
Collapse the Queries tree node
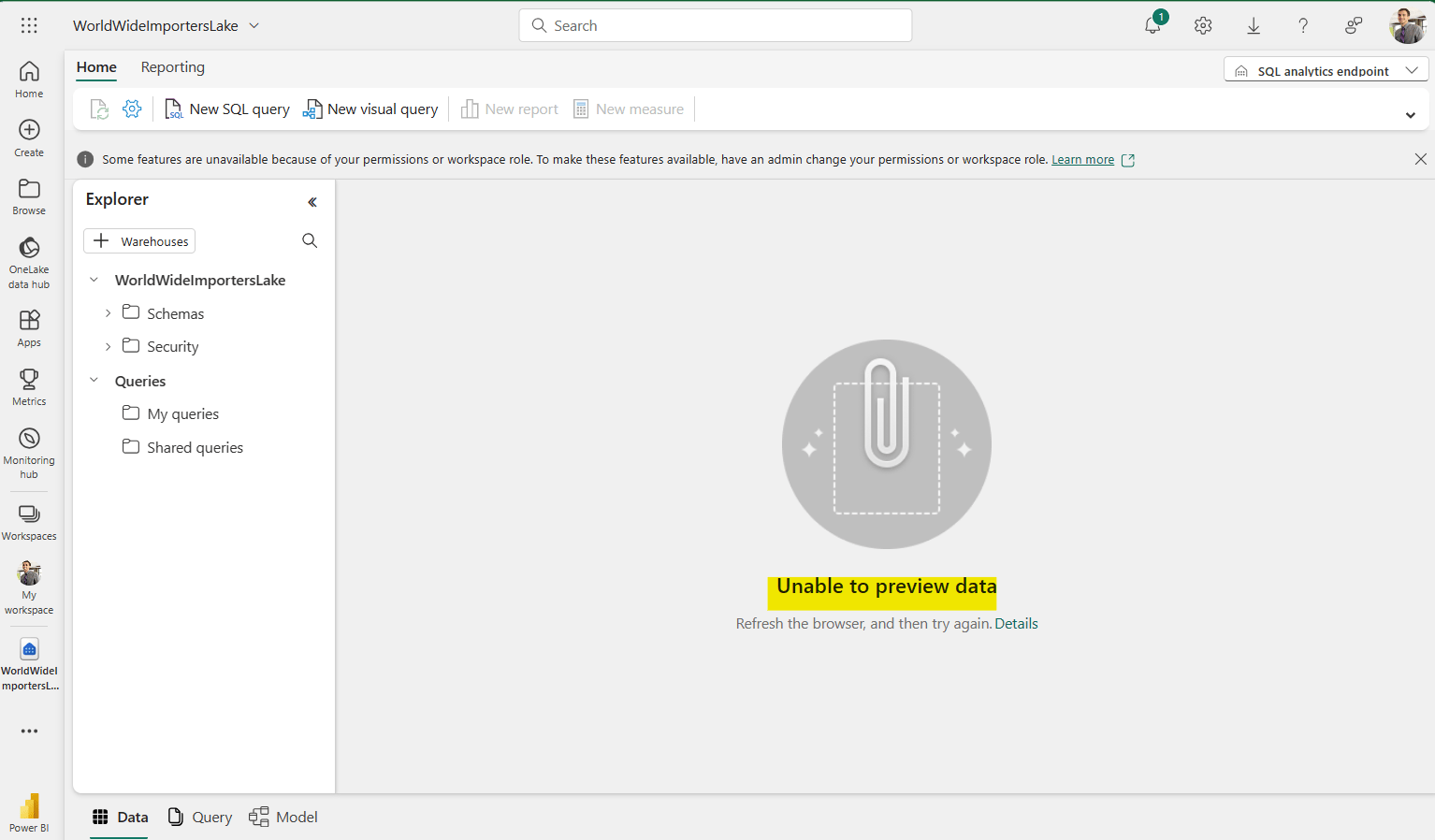94,381
